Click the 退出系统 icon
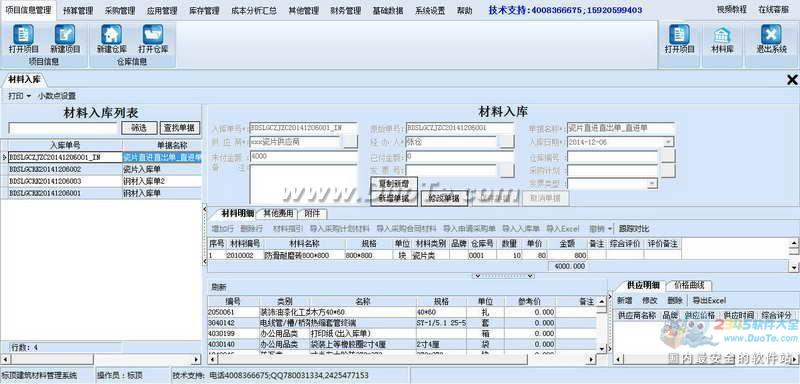 (x=771, y=39)
